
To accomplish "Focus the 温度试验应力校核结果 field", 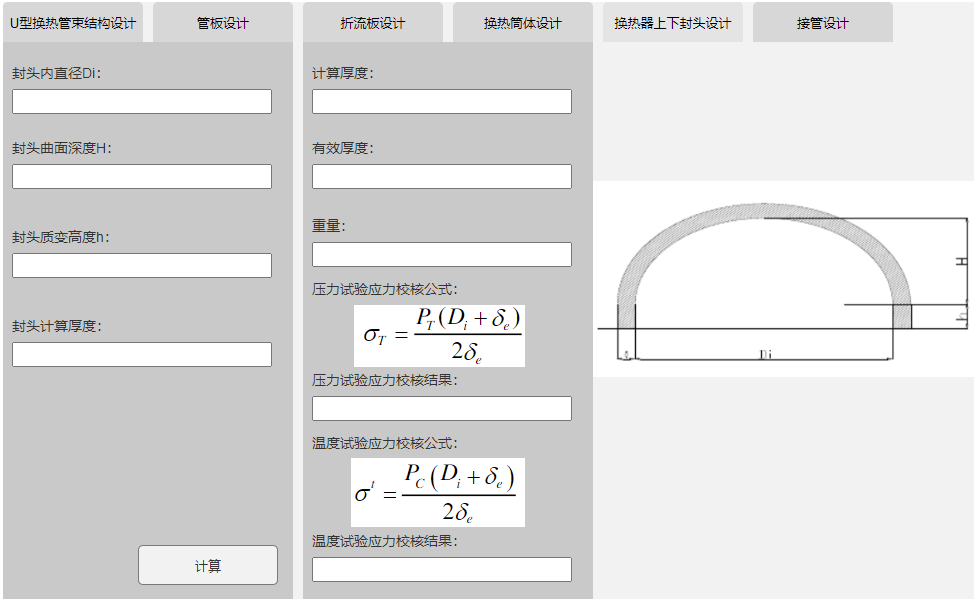I will click(442, 570).
